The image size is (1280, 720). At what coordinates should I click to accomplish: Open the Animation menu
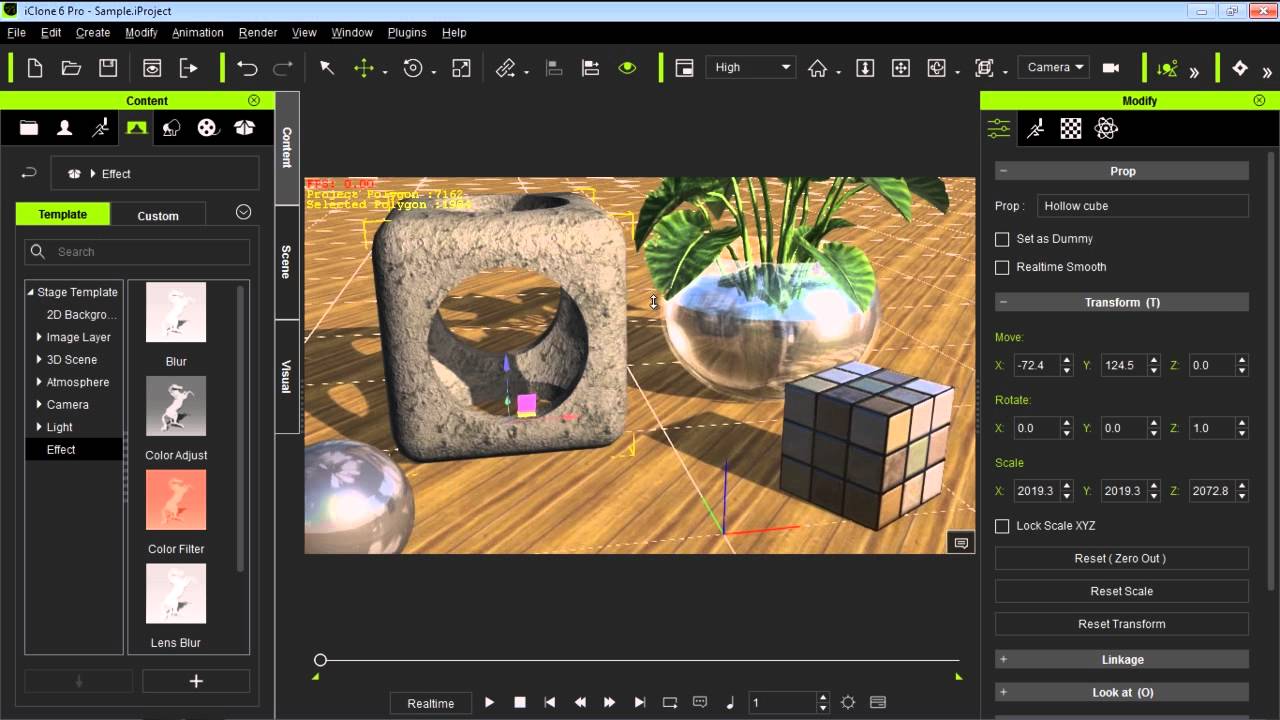[x=197, y=32]
